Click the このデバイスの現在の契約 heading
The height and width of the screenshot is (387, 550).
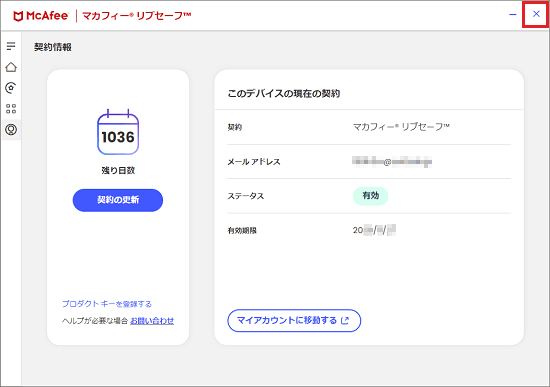[x=284, y=94]
